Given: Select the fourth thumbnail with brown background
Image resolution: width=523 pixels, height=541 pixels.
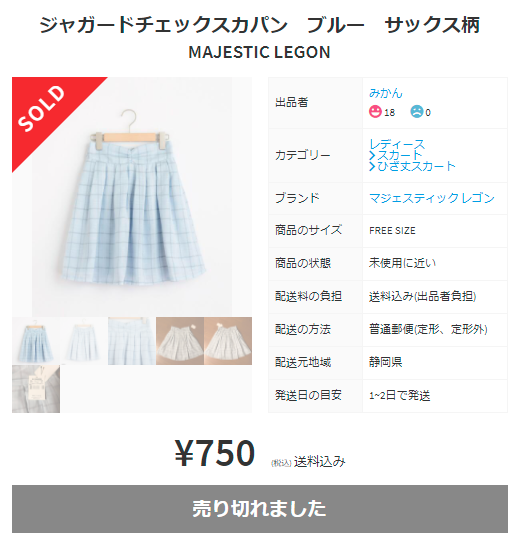Looking at the screenshot, I should coord(180,341).
